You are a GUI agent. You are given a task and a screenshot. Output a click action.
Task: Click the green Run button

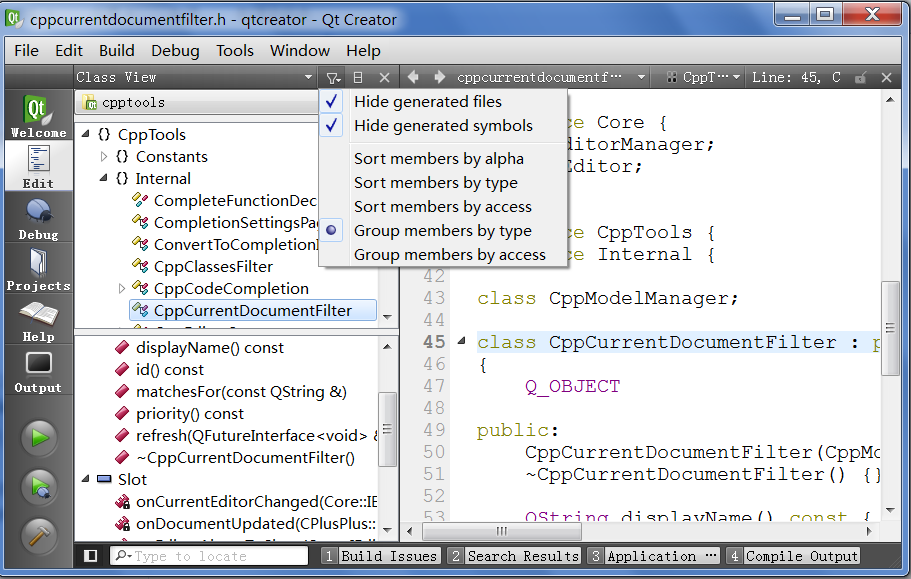point(40,438)
